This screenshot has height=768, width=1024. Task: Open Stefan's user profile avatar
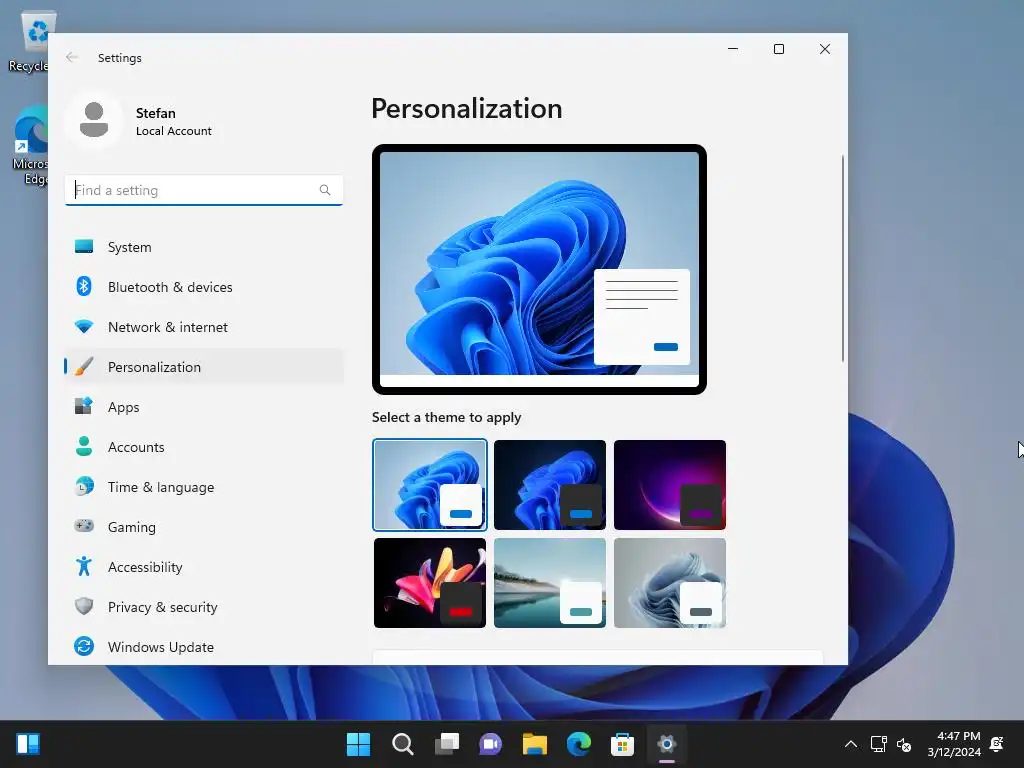click(x=94, y=120)
